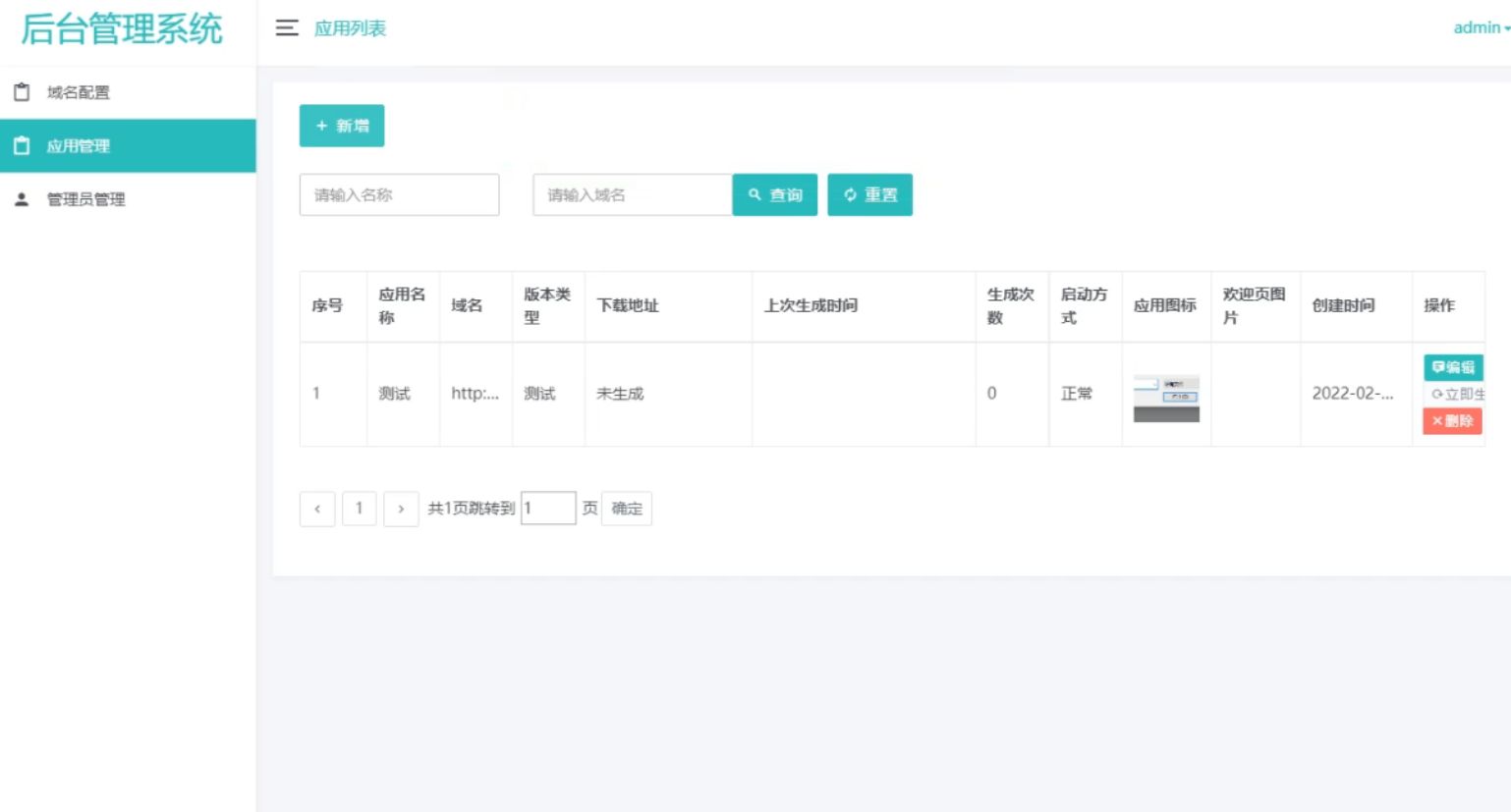Go to next page with the arrow
The height and width of the screenshot is (812, 1511).
pyautogui.click(x=401, y=509)
